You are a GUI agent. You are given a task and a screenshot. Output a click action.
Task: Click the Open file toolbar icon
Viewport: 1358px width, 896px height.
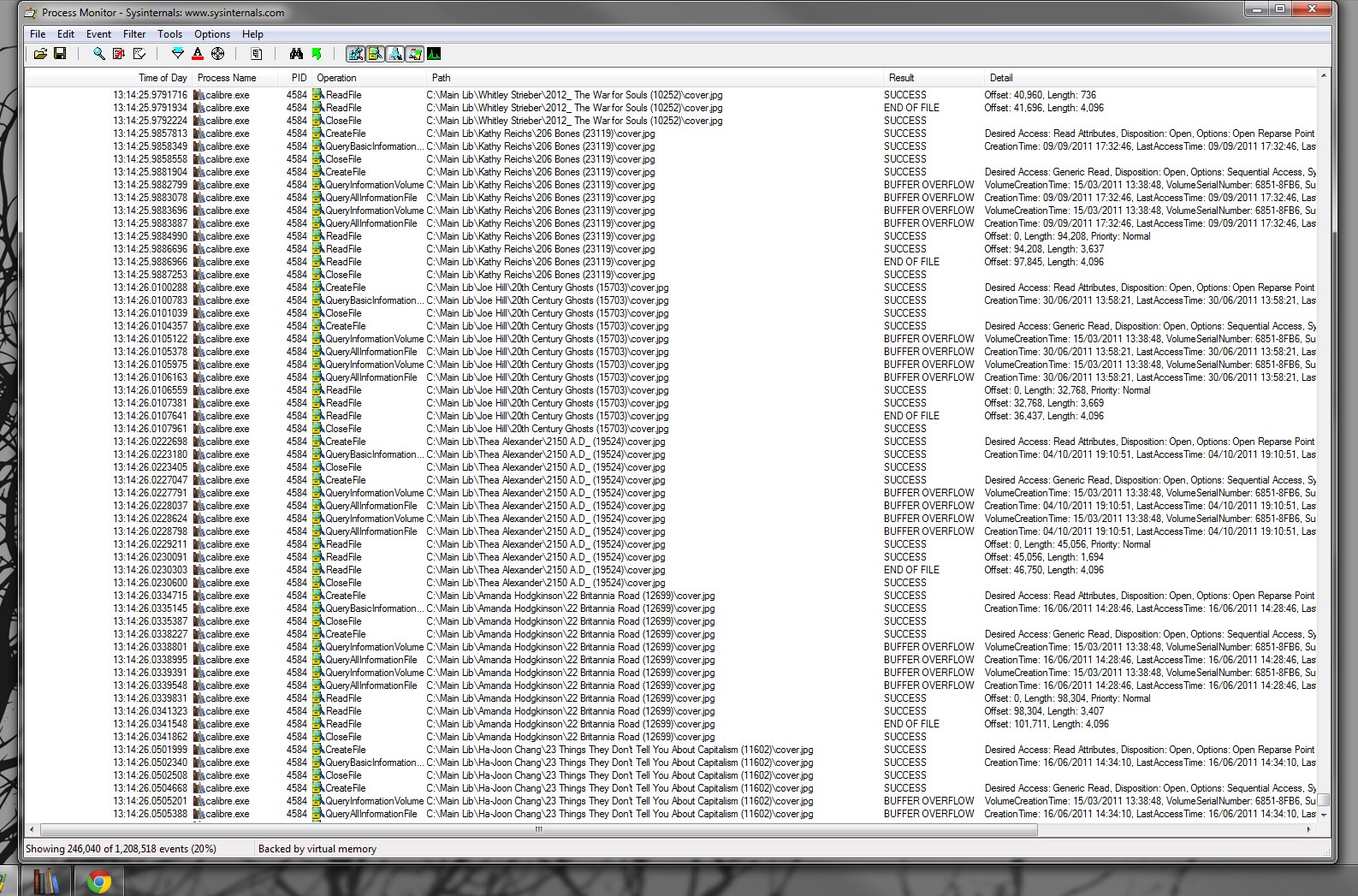point(40,54)
